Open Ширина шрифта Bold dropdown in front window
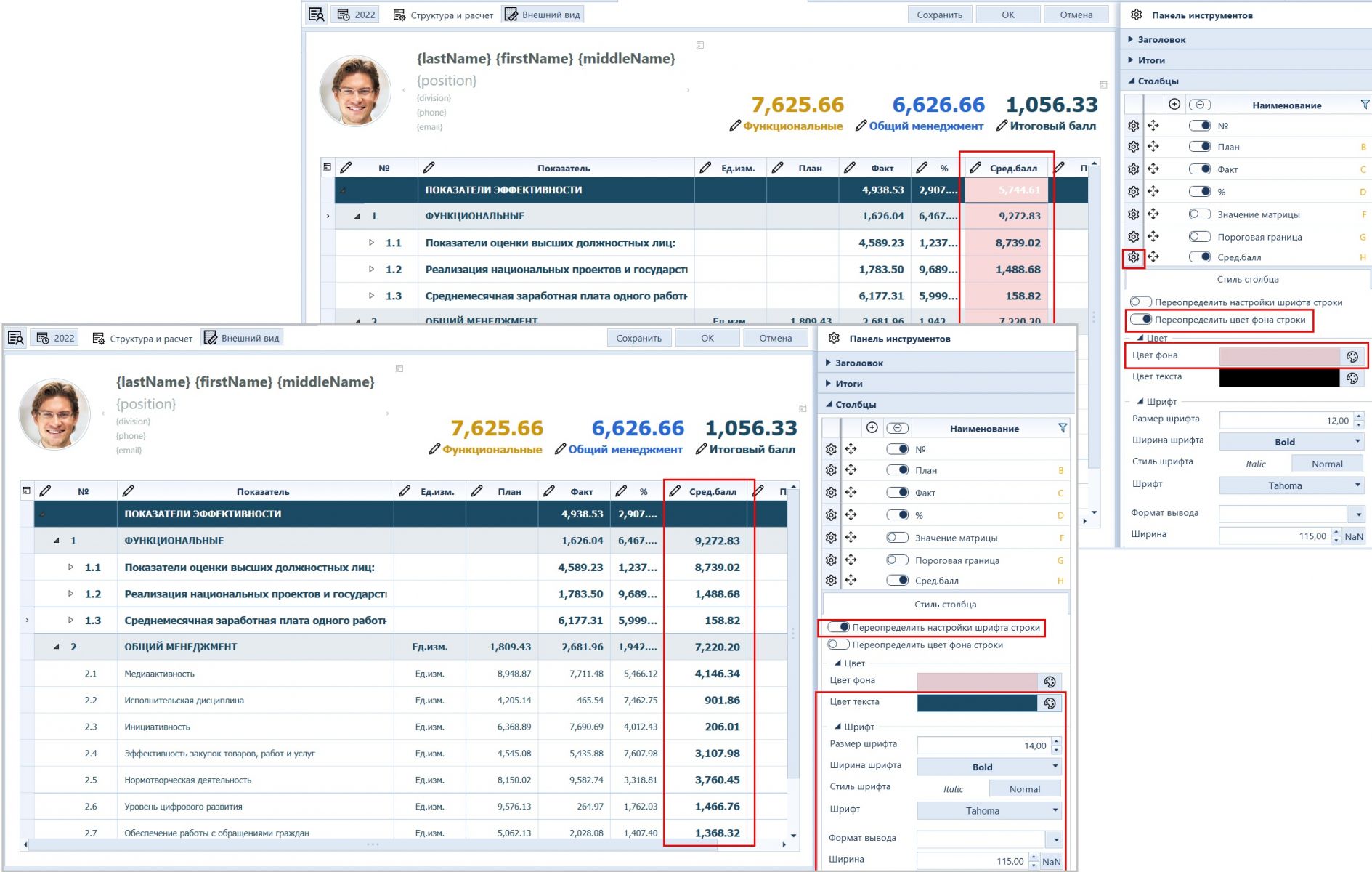The width and height of the screenshot is (1372, 872). (x=989, y=767)
